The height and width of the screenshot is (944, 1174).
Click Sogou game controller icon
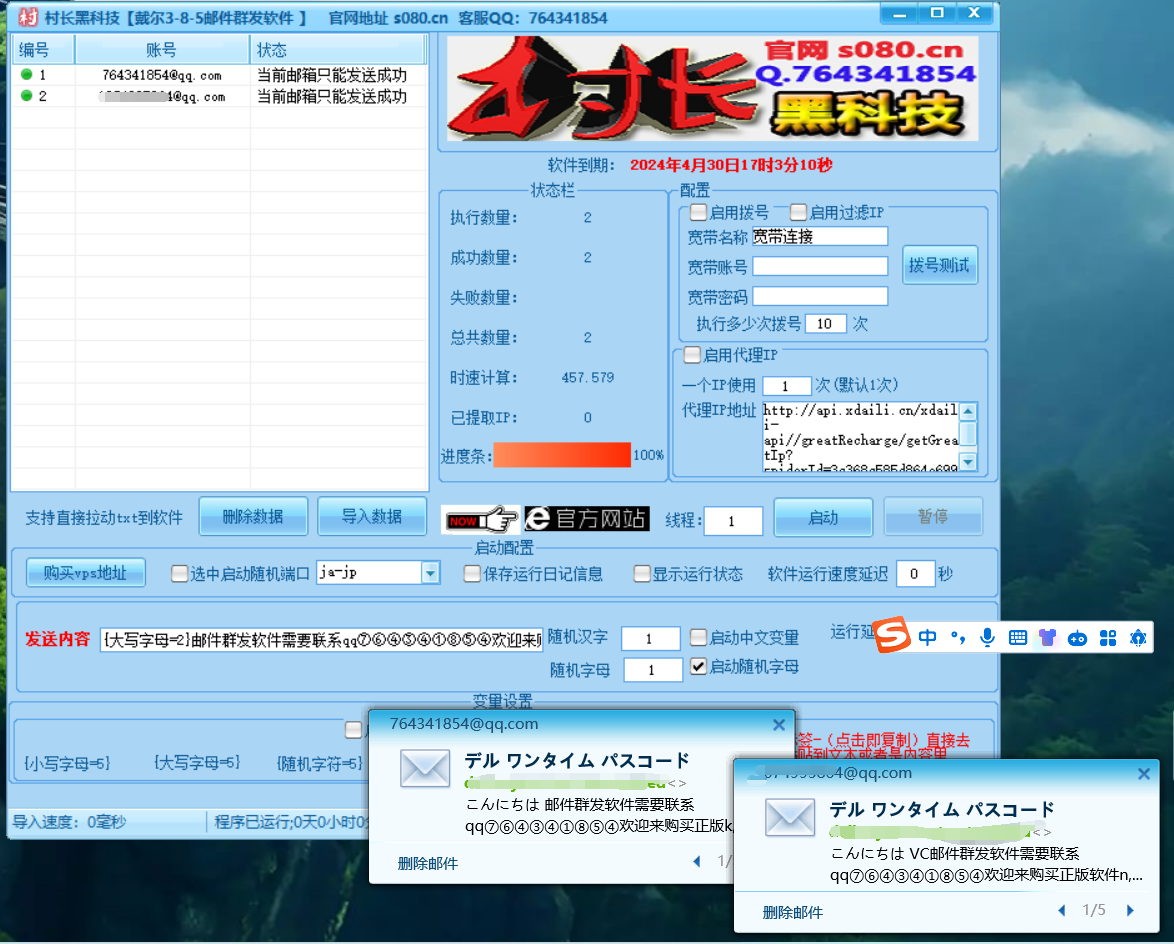point(1077,639)
